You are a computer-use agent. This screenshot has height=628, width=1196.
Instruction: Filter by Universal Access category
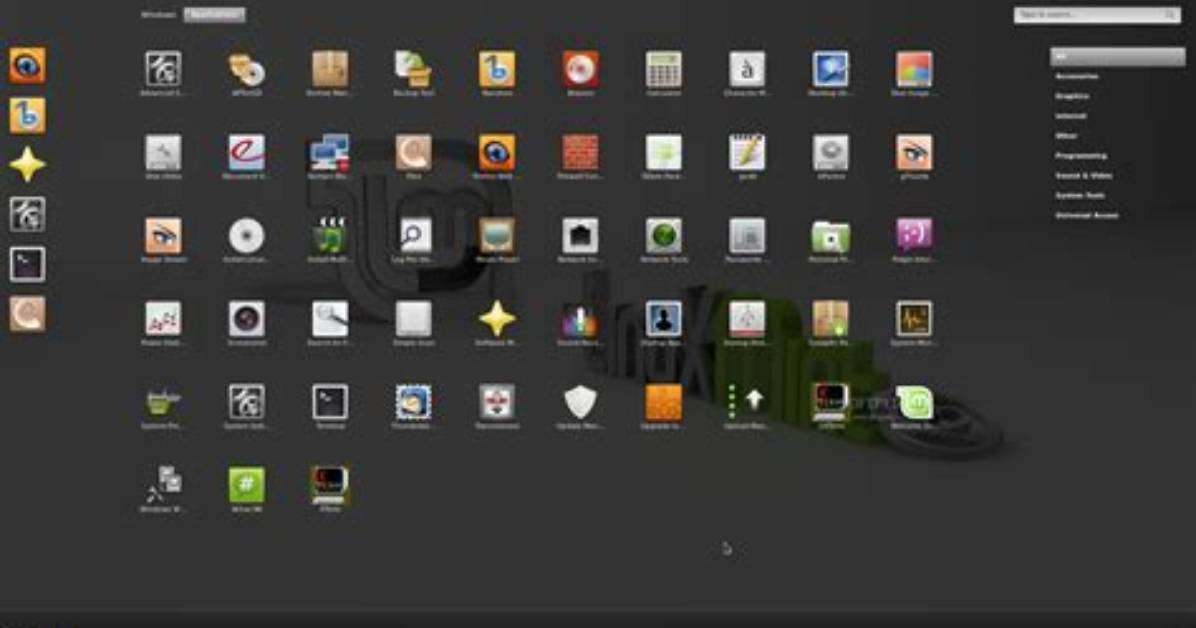click(1086, 215)
